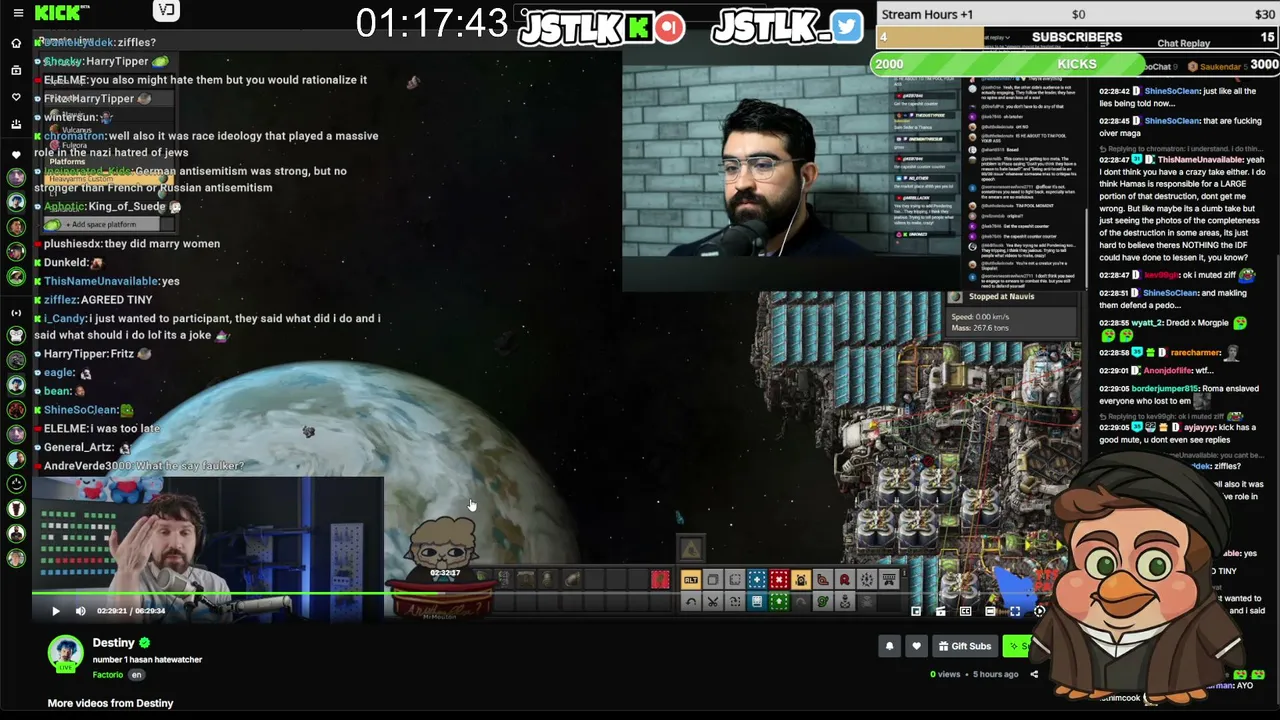Open the Chat Replay tab

click(1183, 43)
